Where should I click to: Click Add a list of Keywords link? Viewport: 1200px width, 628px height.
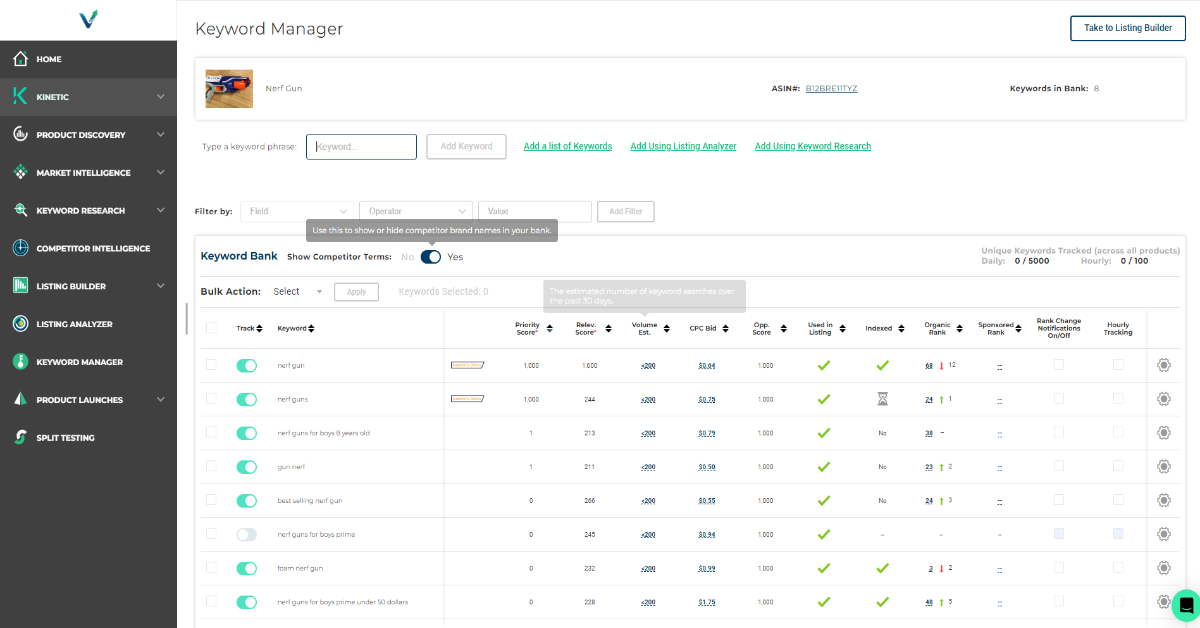pos(568,146)
